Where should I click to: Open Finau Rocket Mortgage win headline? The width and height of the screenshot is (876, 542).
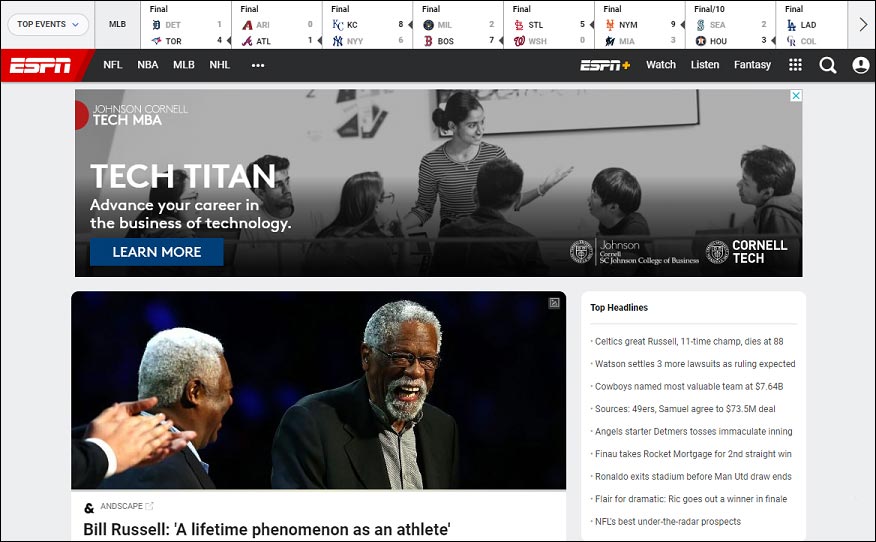tap(693, 454)
